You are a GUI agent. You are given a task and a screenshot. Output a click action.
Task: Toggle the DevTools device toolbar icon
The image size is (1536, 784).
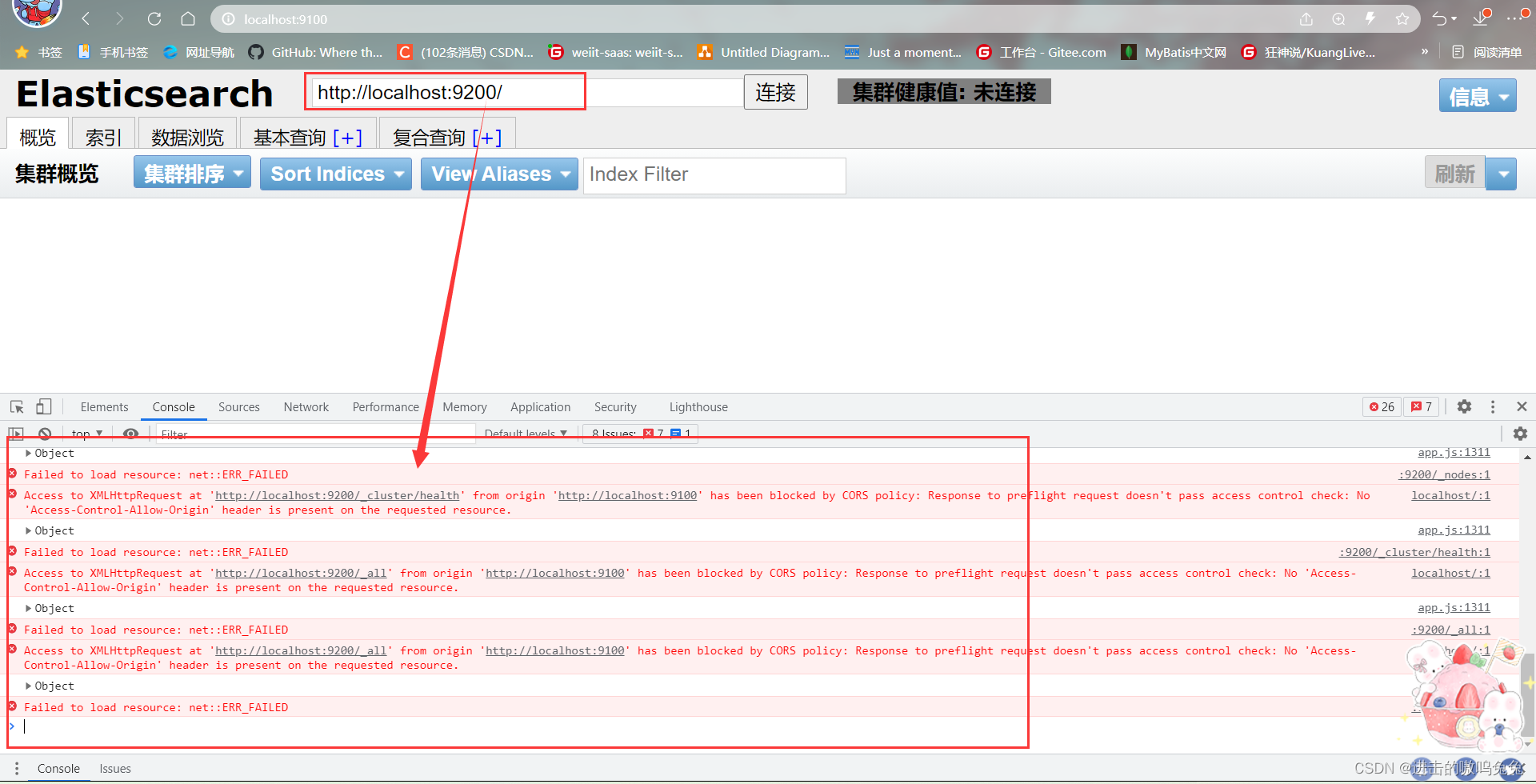[44, 406]
